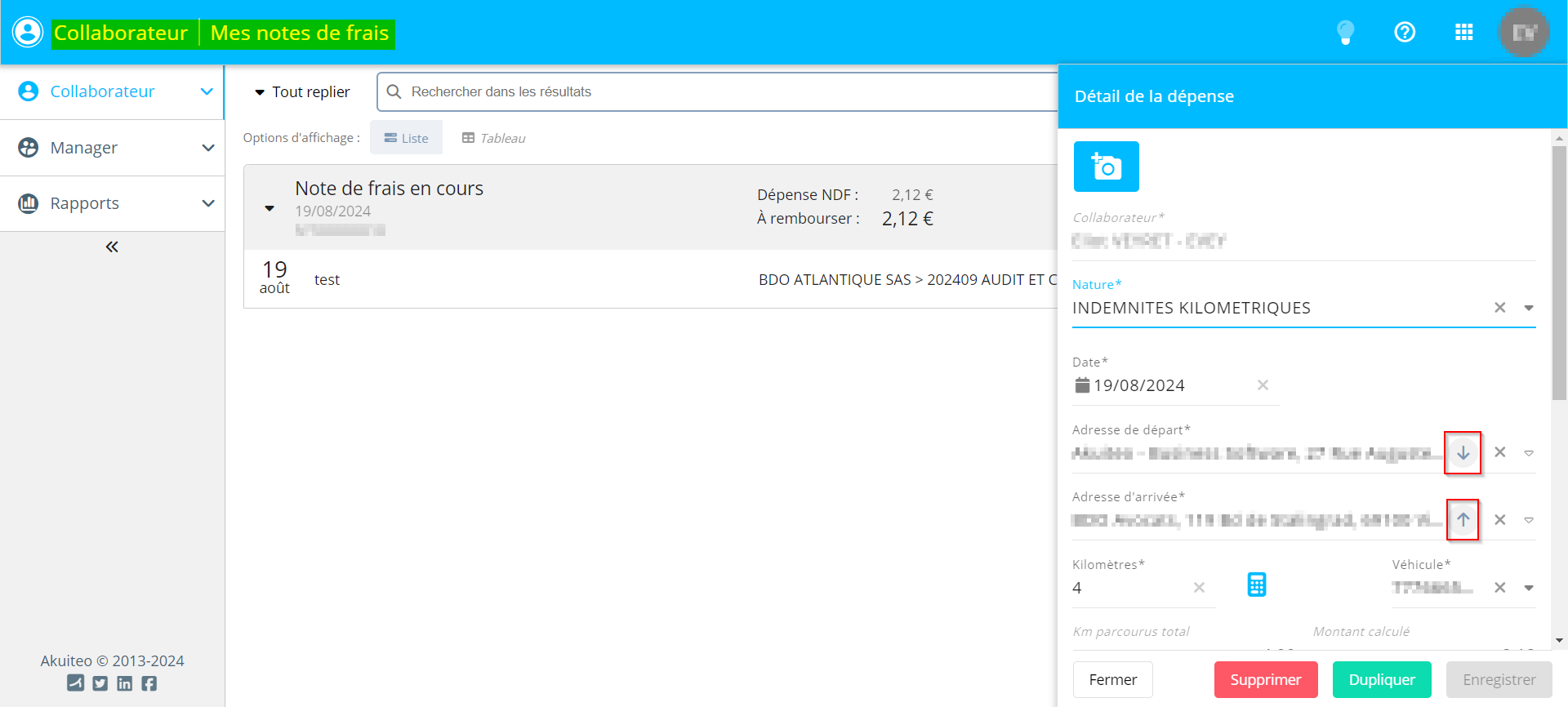Click the add photo receipt camera icon

[1106, 167]
